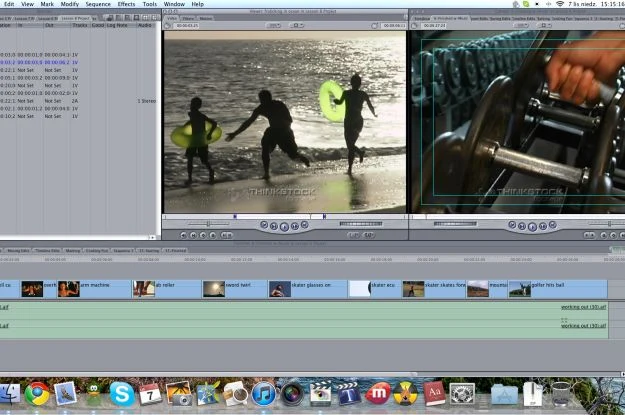The image size is (625, 415).
Task: Open the Calendar icon in the Dock
Action: [x=150, y=393]
